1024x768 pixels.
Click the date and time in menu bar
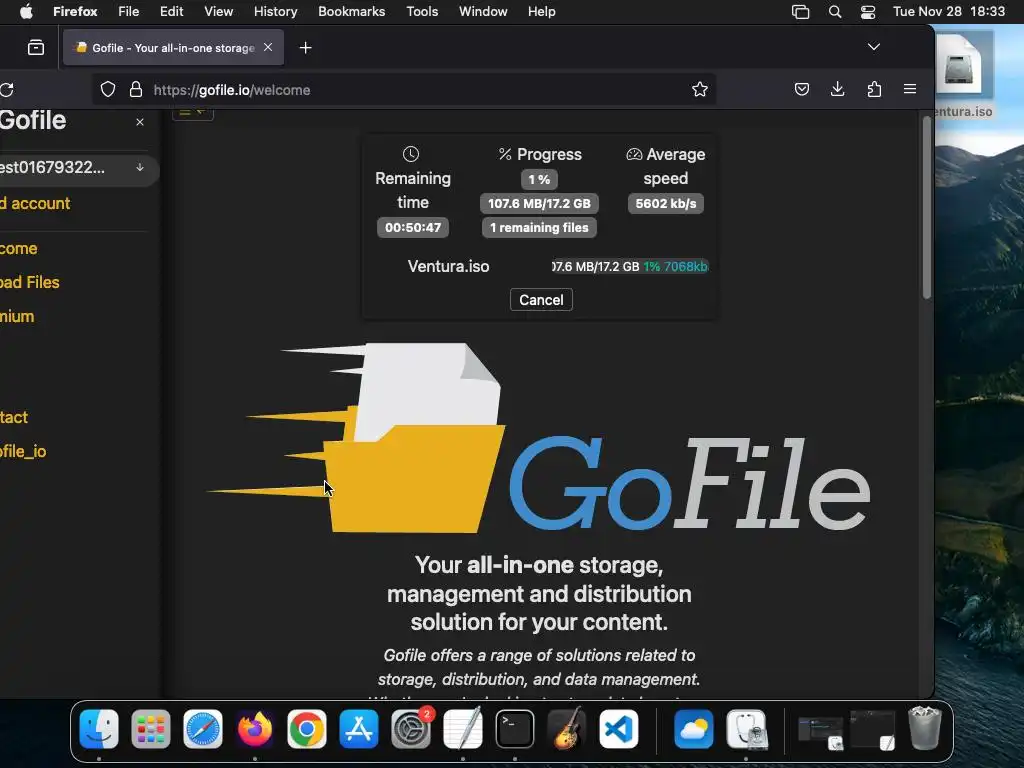tap(949, 11)
